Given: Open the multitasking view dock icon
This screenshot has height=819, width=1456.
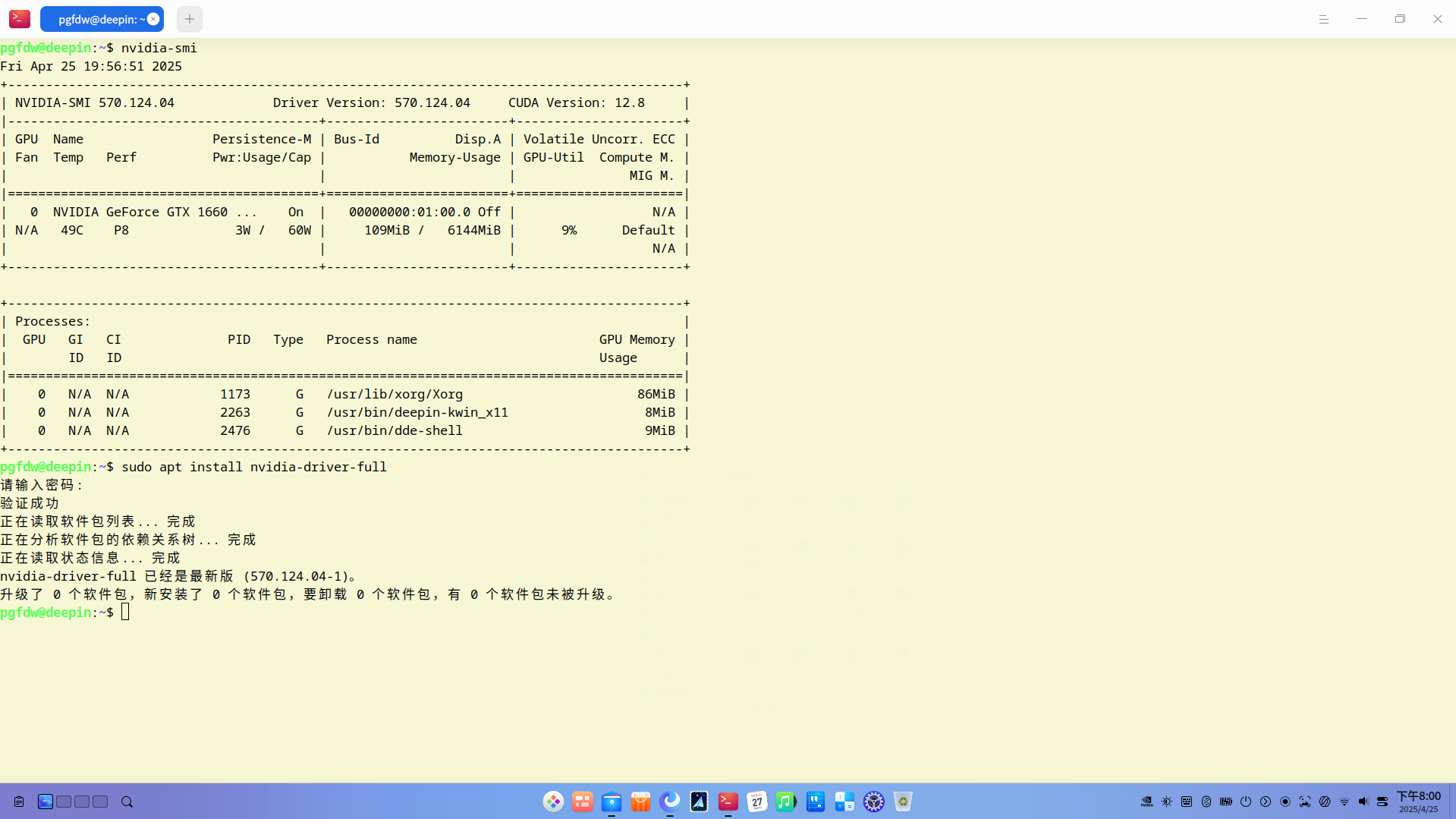Looking at the screenshot, I should [583, 802].
